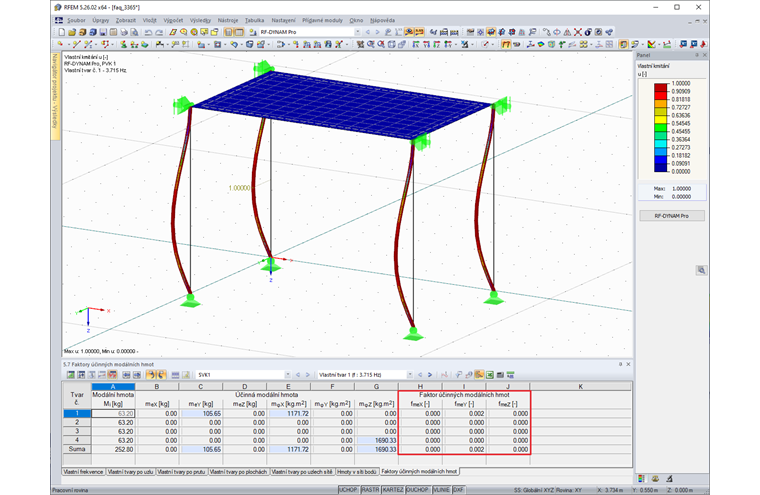Toggle the show values on results icon
760x495 pixels.
coord(419,32)
